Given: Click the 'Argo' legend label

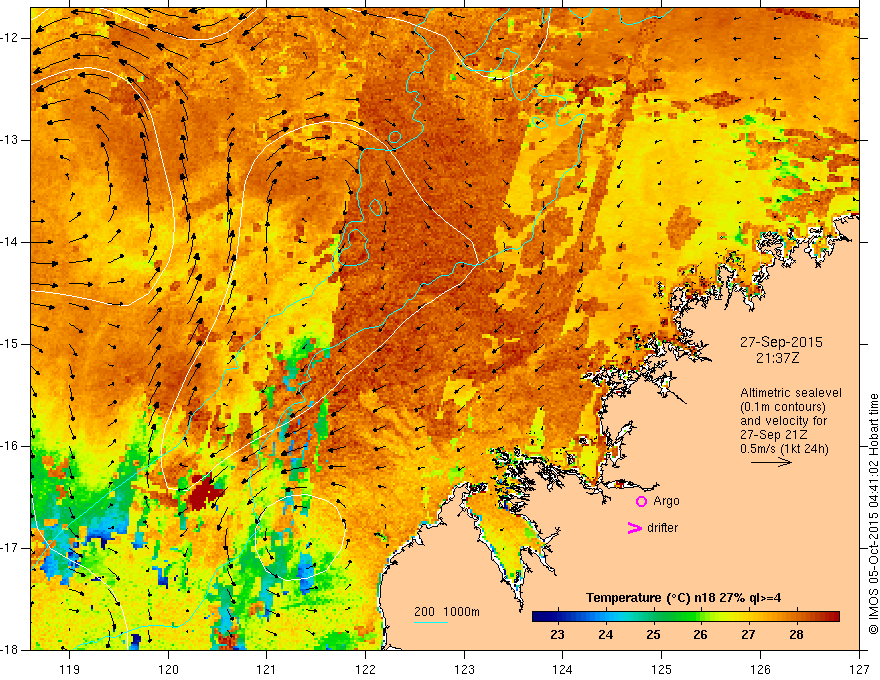Looking at the screenshot, I should pos(666,501).
